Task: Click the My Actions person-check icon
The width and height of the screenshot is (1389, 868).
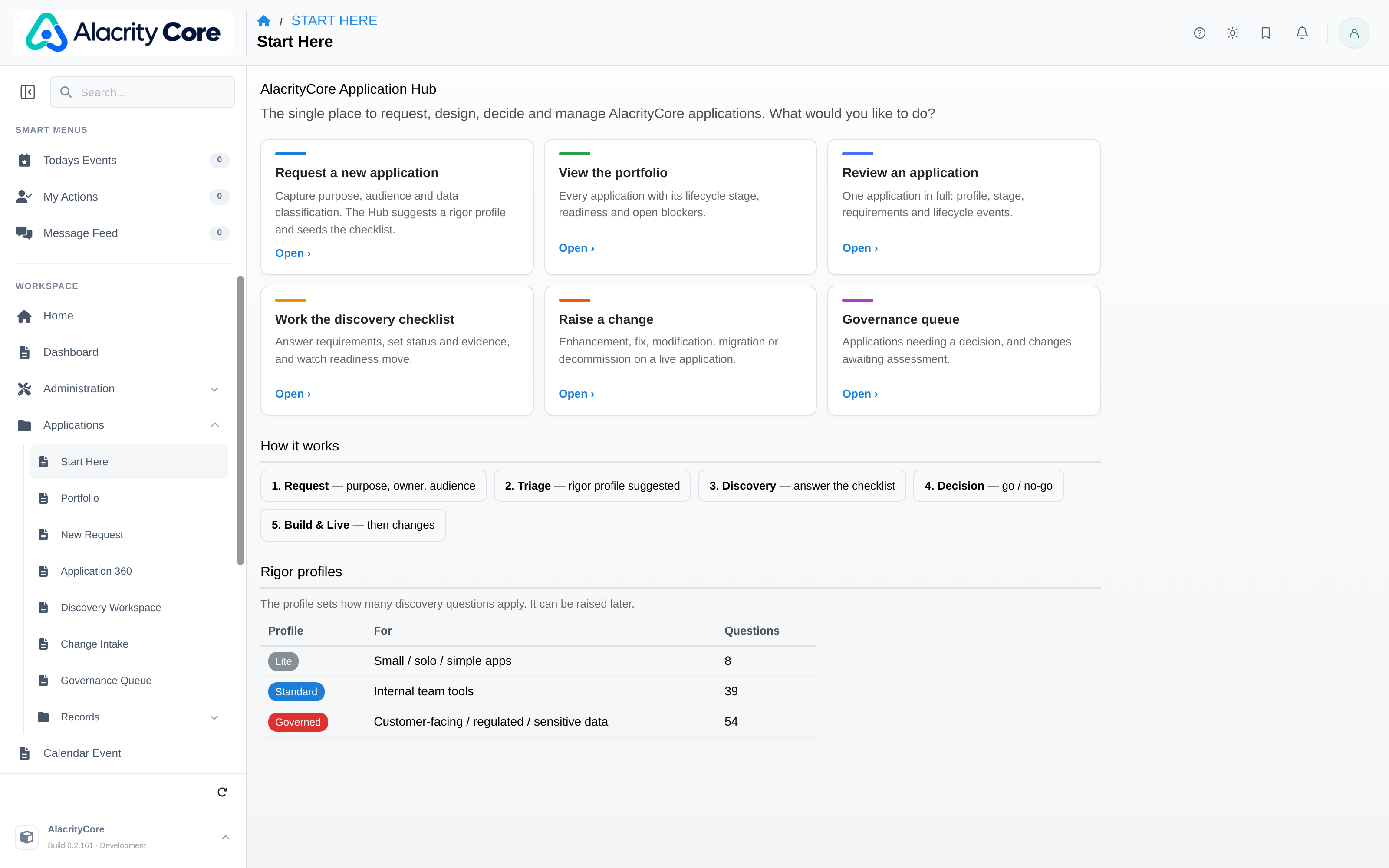Action: click(24, 197)
